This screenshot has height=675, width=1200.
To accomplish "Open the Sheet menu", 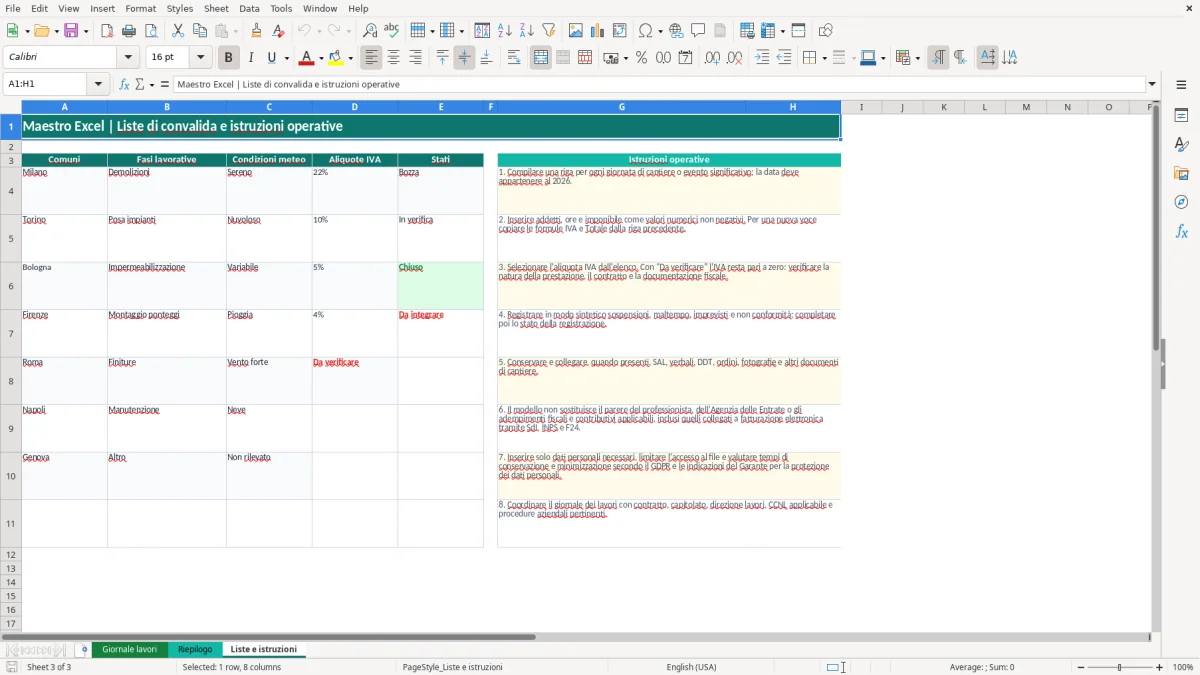I will pyautogui.click(x=216, y=8).
